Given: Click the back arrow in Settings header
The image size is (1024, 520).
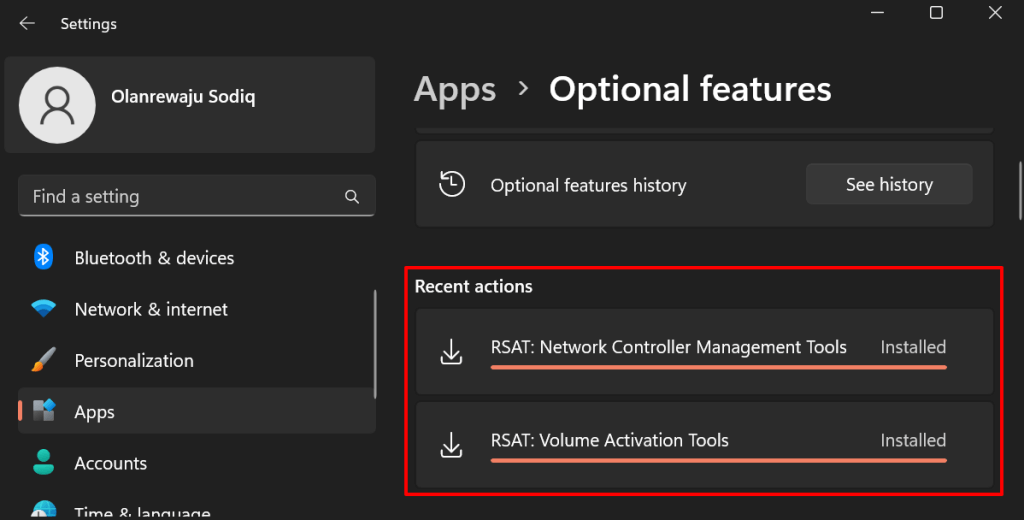Looking at the screenshot, I should point(27,23).
